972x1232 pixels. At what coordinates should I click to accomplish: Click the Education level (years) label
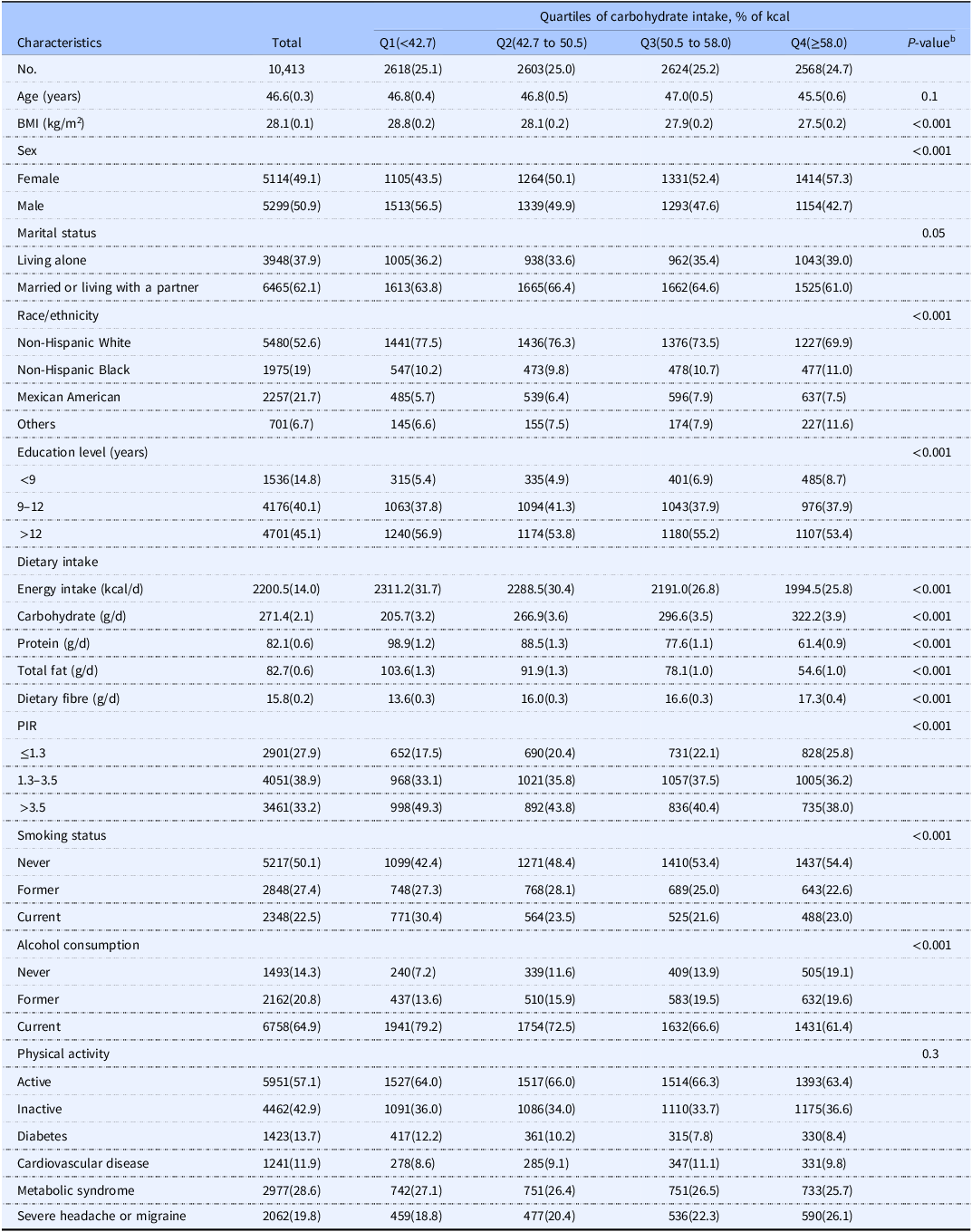(x=82, y=452)
